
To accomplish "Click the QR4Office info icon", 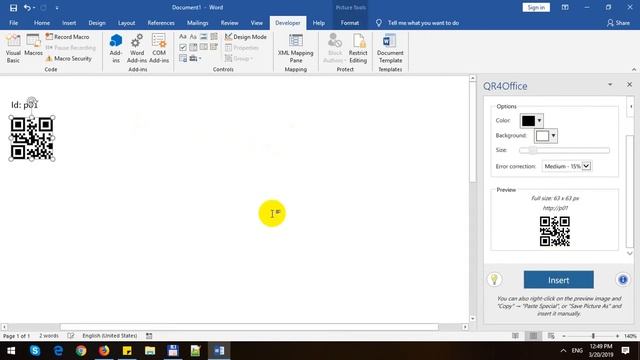I will pyautogui.click(x=622, y=280).
